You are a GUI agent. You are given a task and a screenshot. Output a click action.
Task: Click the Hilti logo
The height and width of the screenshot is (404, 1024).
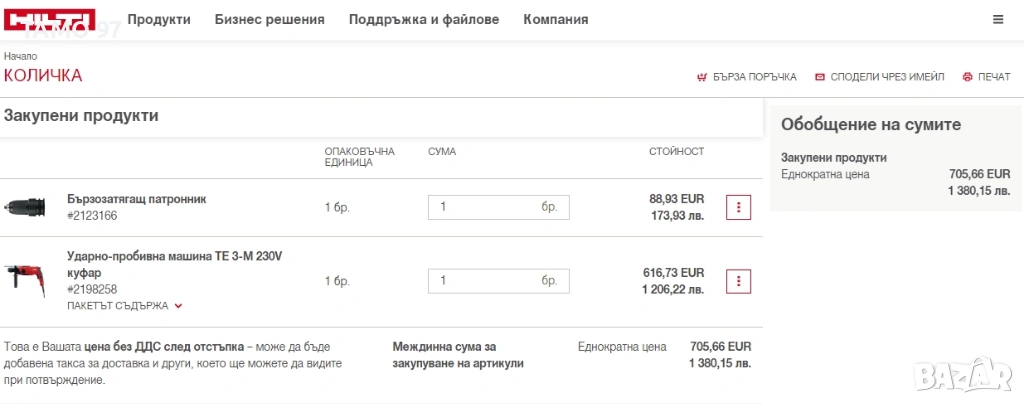click(x=50, y=20)
